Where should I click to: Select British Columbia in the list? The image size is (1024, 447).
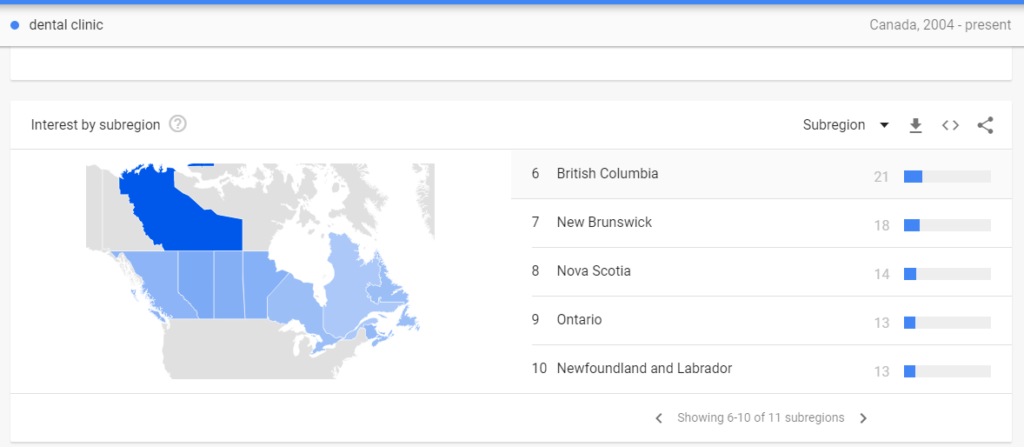(x=607, y=174)
